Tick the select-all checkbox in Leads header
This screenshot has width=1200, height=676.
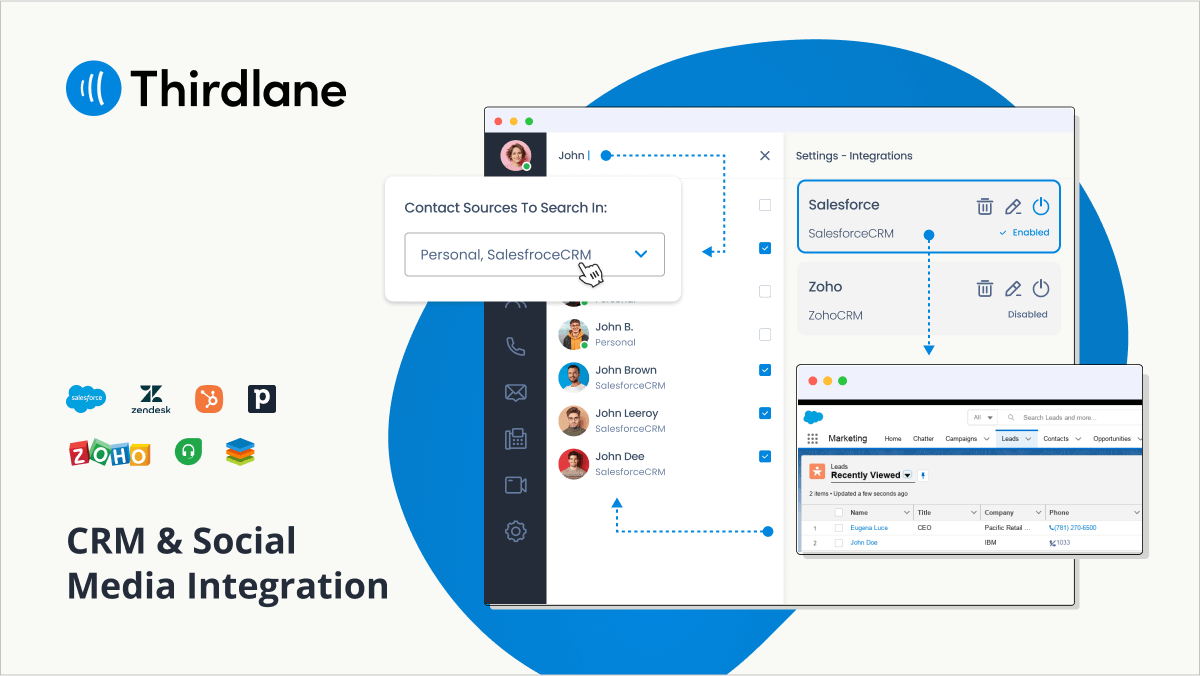[839, 512]
